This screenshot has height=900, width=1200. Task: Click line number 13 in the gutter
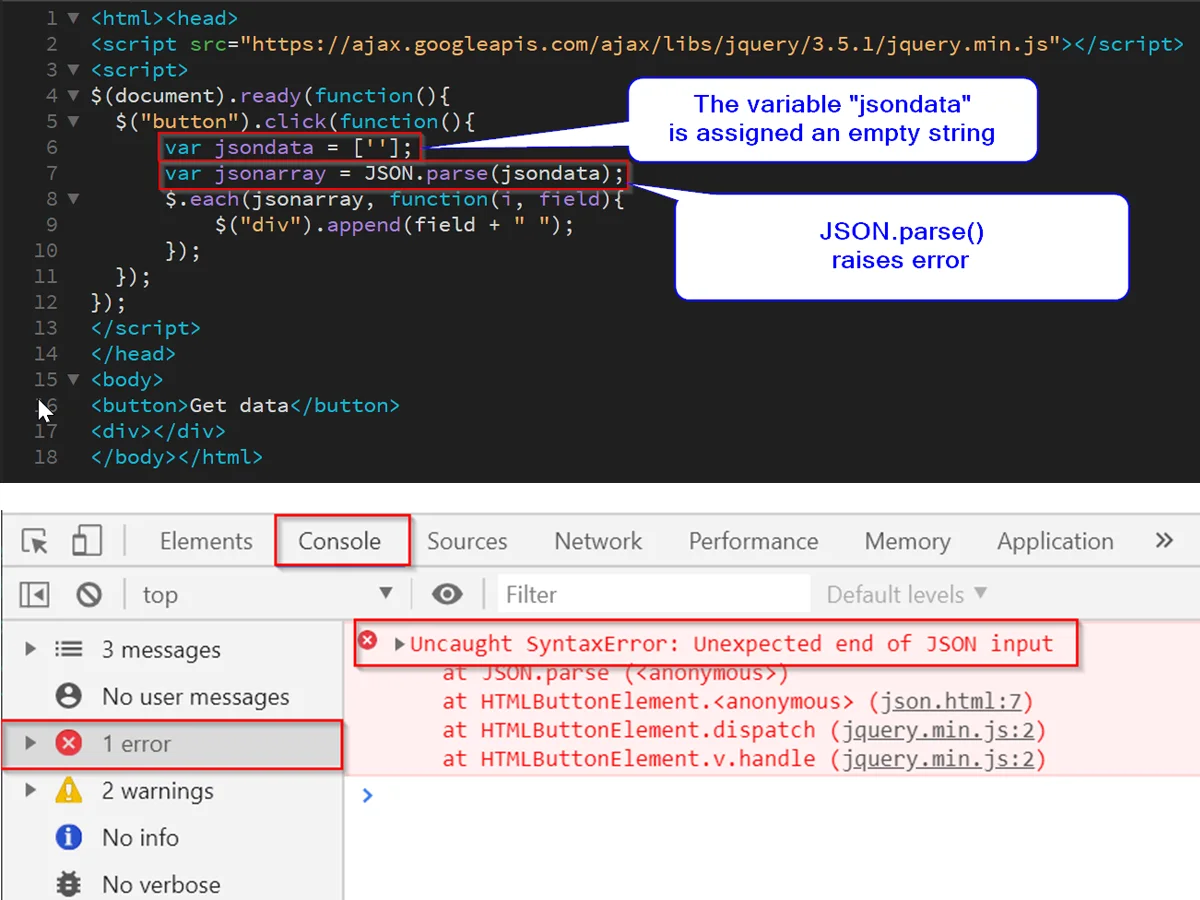[46, 328]
